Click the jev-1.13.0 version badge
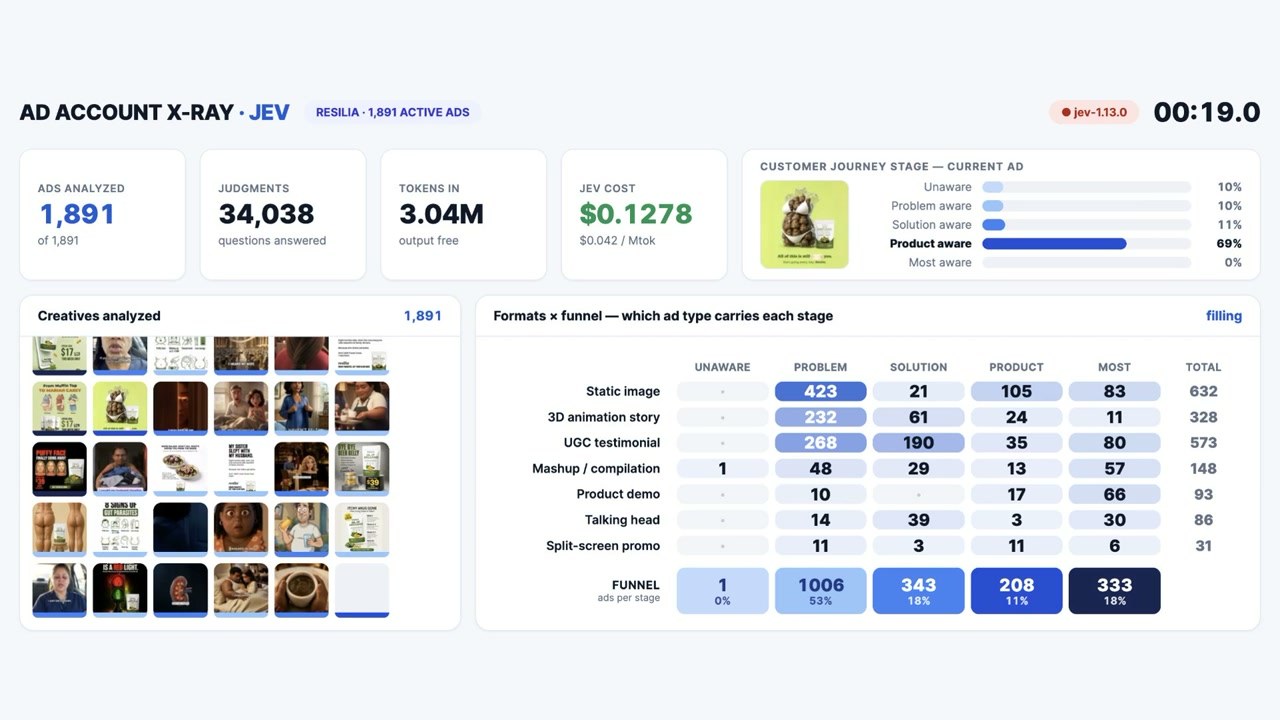This screenshot has width=1280, height=720. tap(1094, 112)
